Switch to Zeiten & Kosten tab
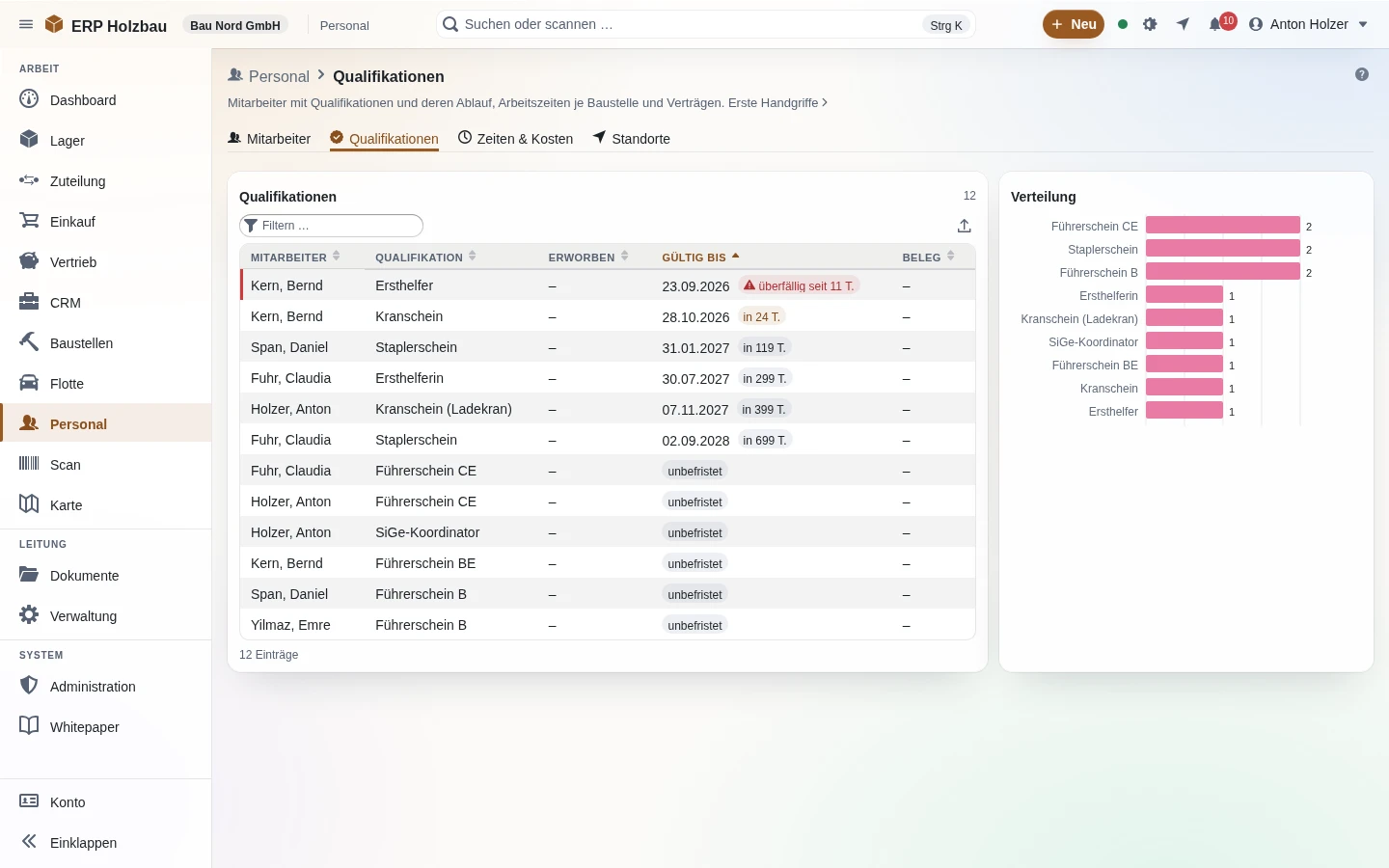Viewport: 1389px width, 868px height. pos(515,139)
